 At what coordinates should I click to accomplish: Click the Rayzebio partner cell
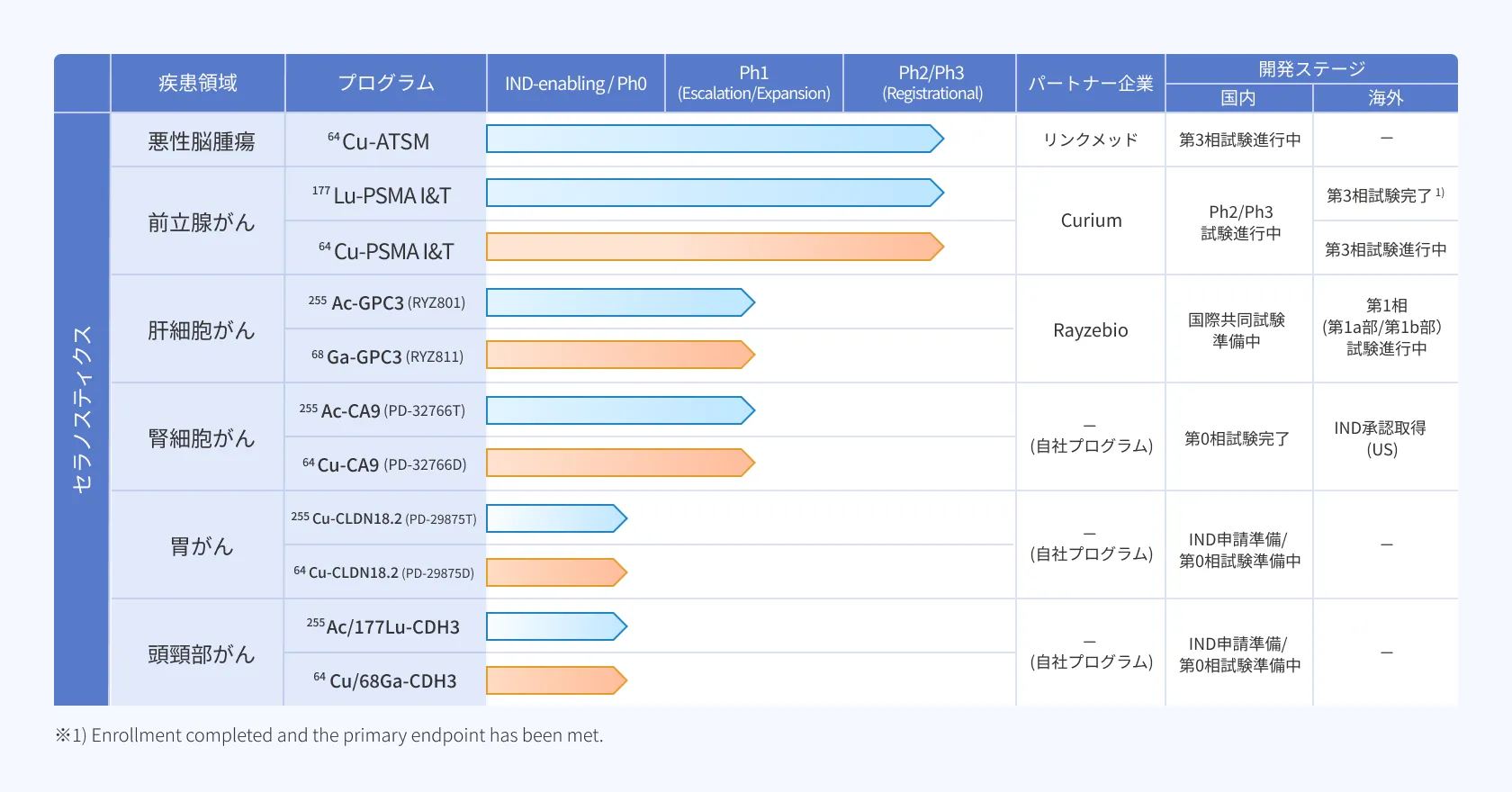[x=1091, y=330]
